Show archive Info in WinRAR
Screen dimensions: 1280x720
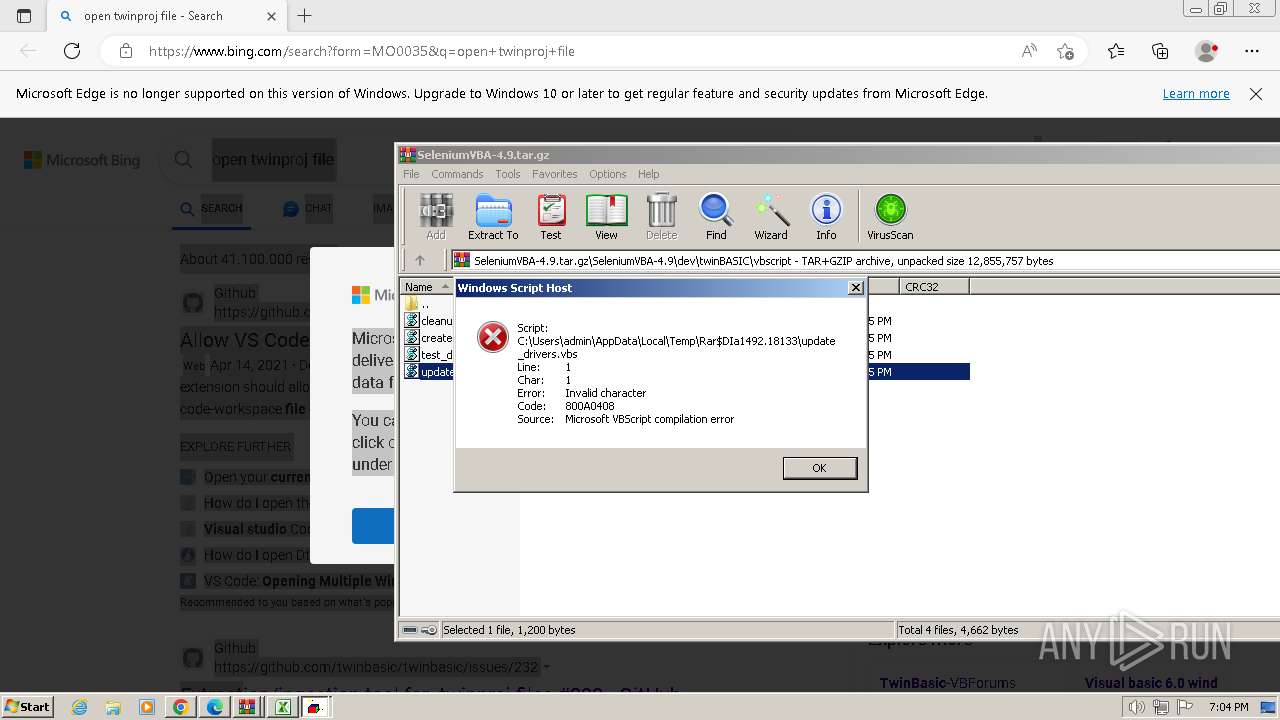coord(826,217)
